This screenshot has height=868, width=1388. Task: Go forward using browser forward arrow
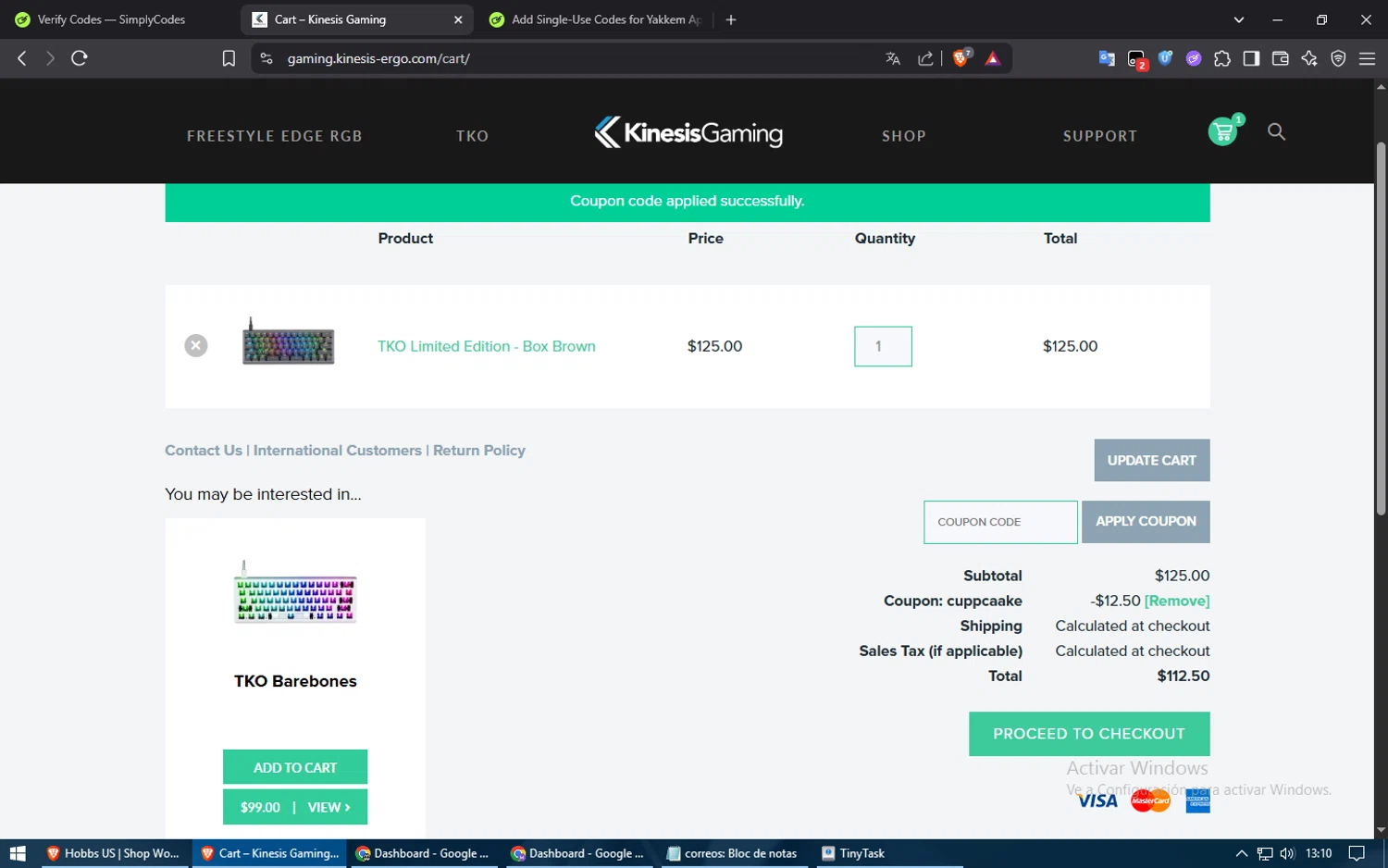[50, 58]
